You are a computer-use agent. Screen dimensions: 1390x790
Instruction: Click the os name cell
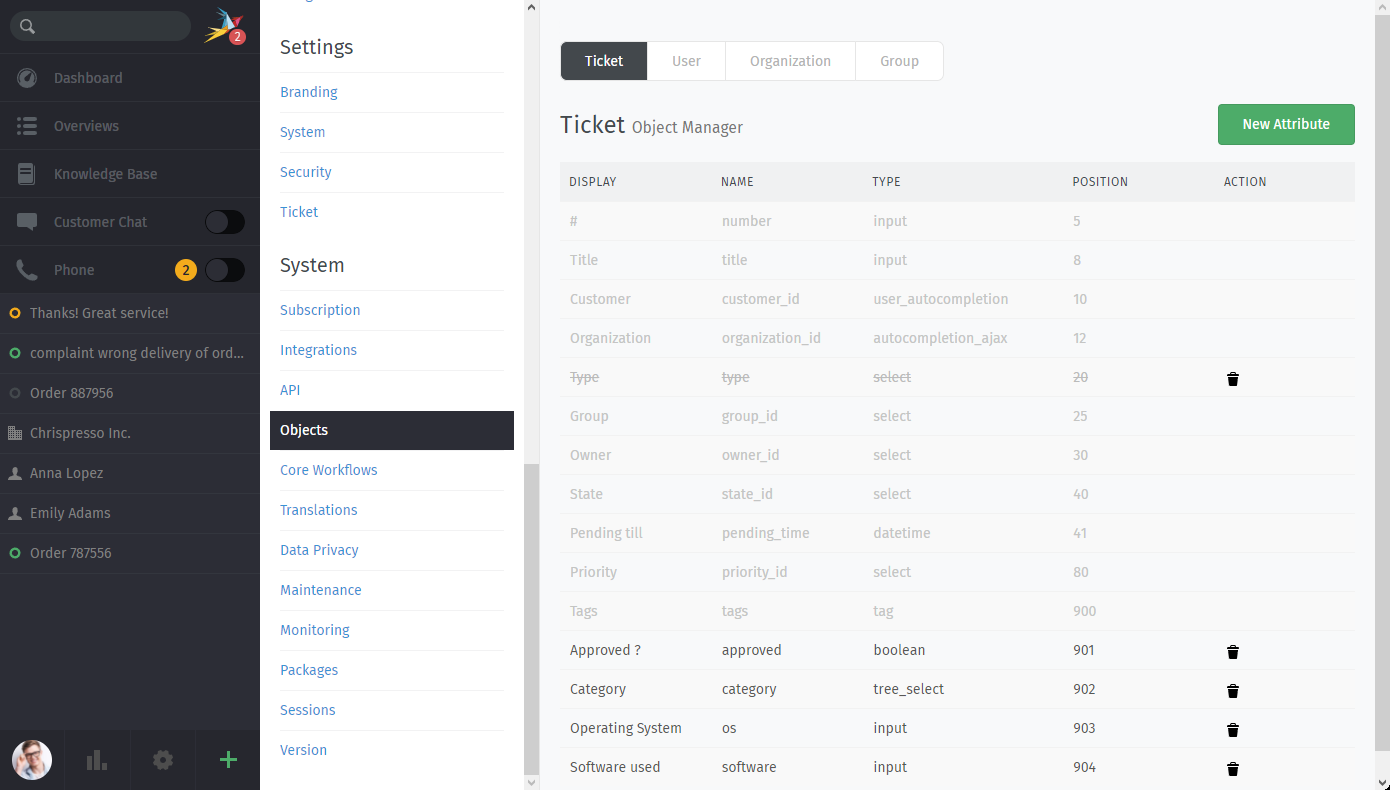[x=729, y=728]
